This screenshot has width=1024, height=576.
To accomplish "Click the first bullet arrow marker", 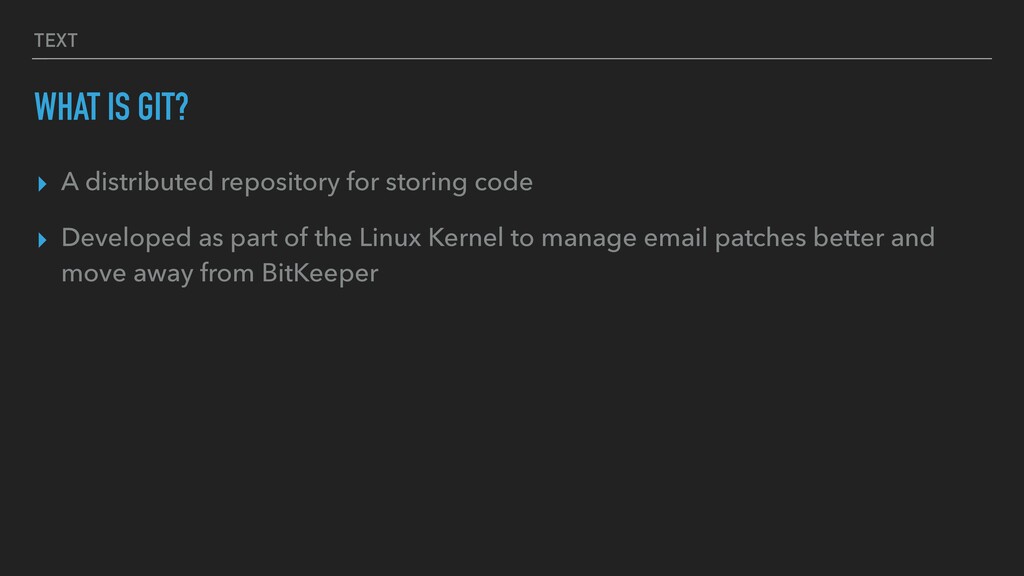I will (x=41, y=184).
